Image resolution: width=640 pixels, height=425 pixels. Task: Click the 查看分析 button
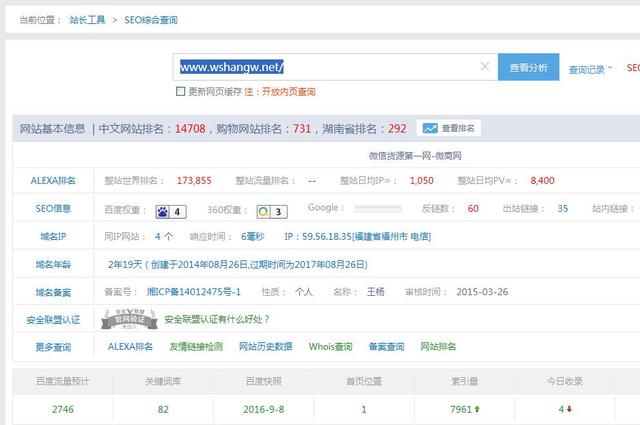tap(528, 67)
